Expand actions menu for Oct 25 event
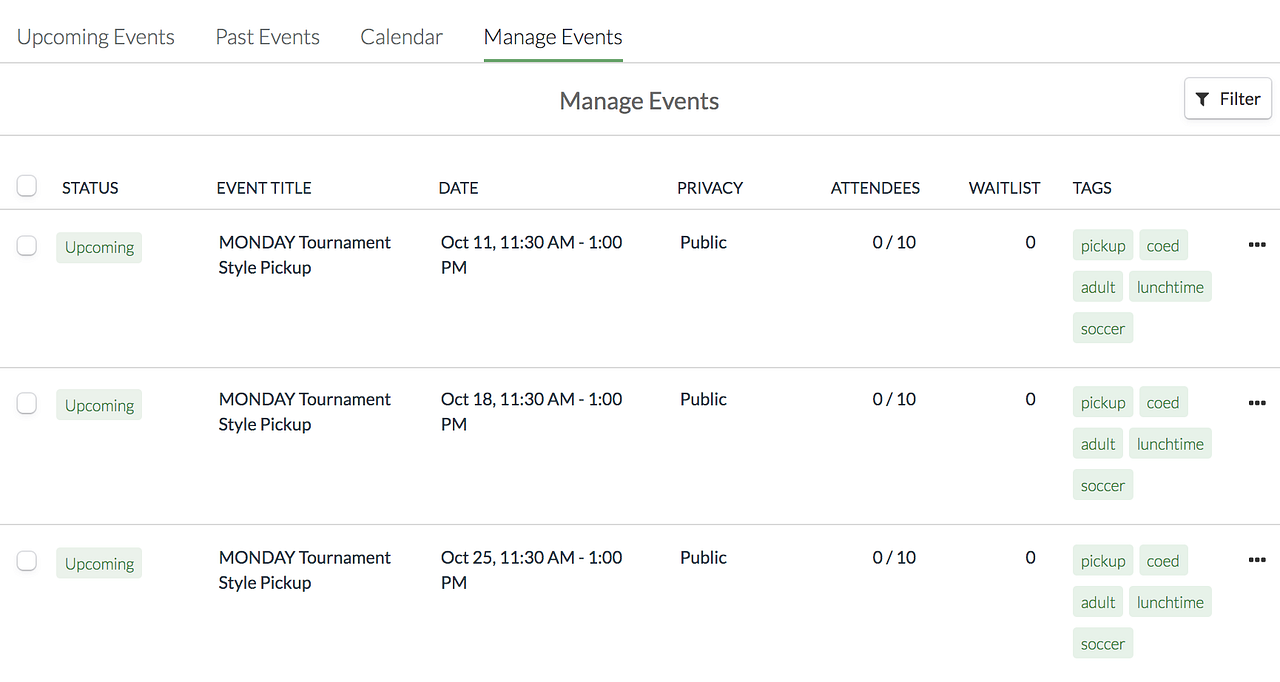The image size is (1280, 682). click(x=1257, y=560)
